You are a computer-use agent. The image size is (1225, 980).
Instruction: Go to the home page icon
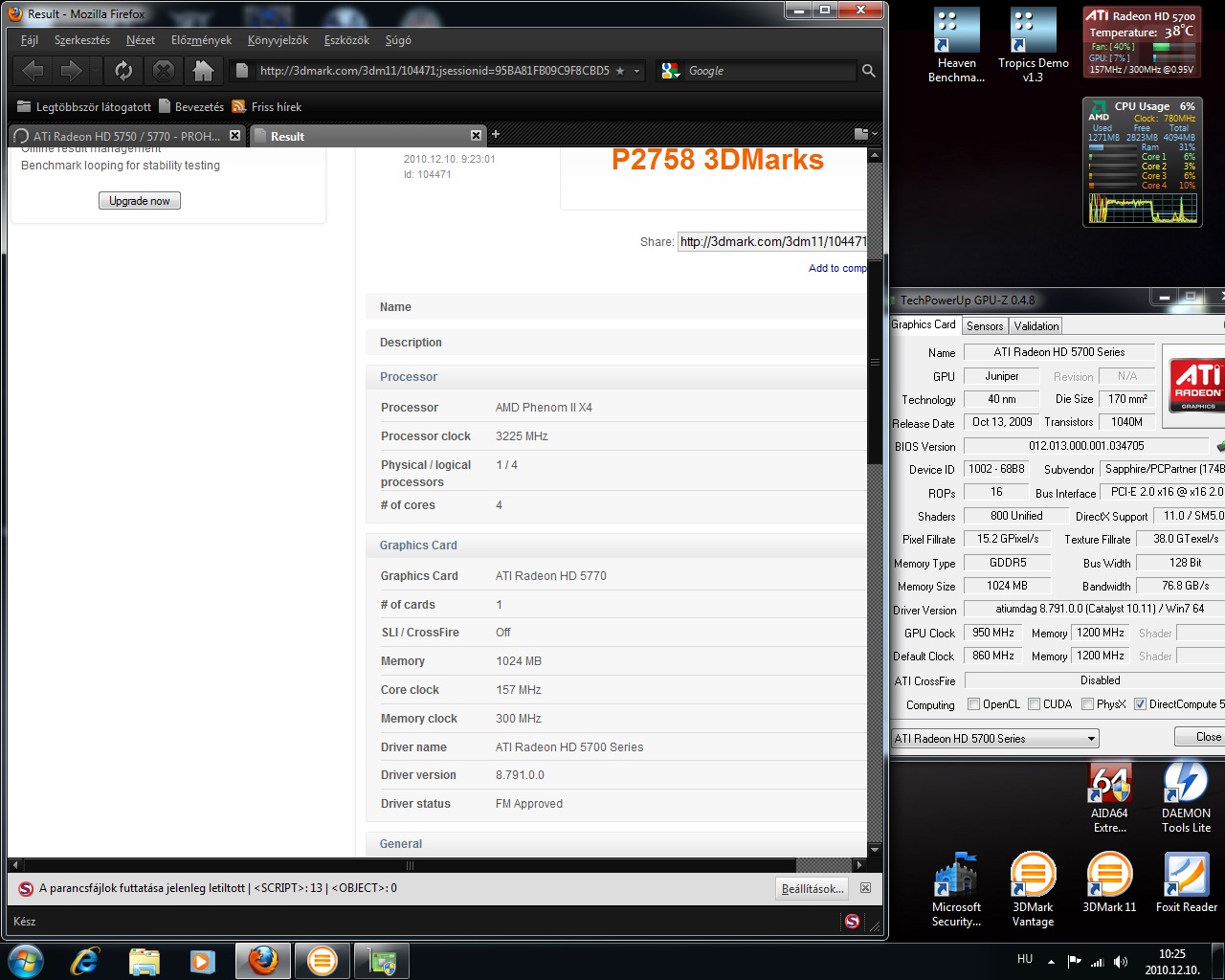tap(203, 70)
